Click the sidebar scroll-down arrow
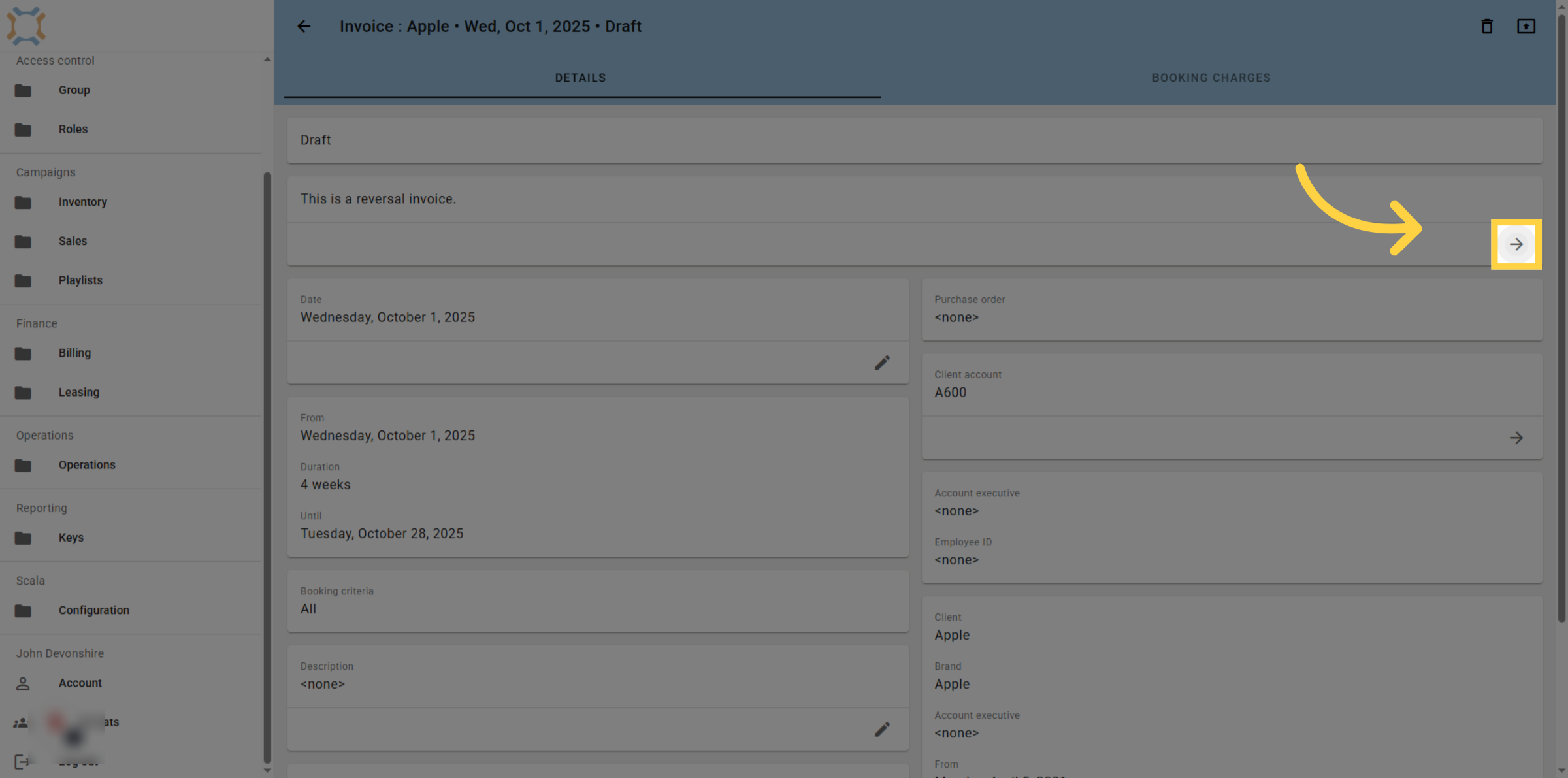 pos(267,770)
